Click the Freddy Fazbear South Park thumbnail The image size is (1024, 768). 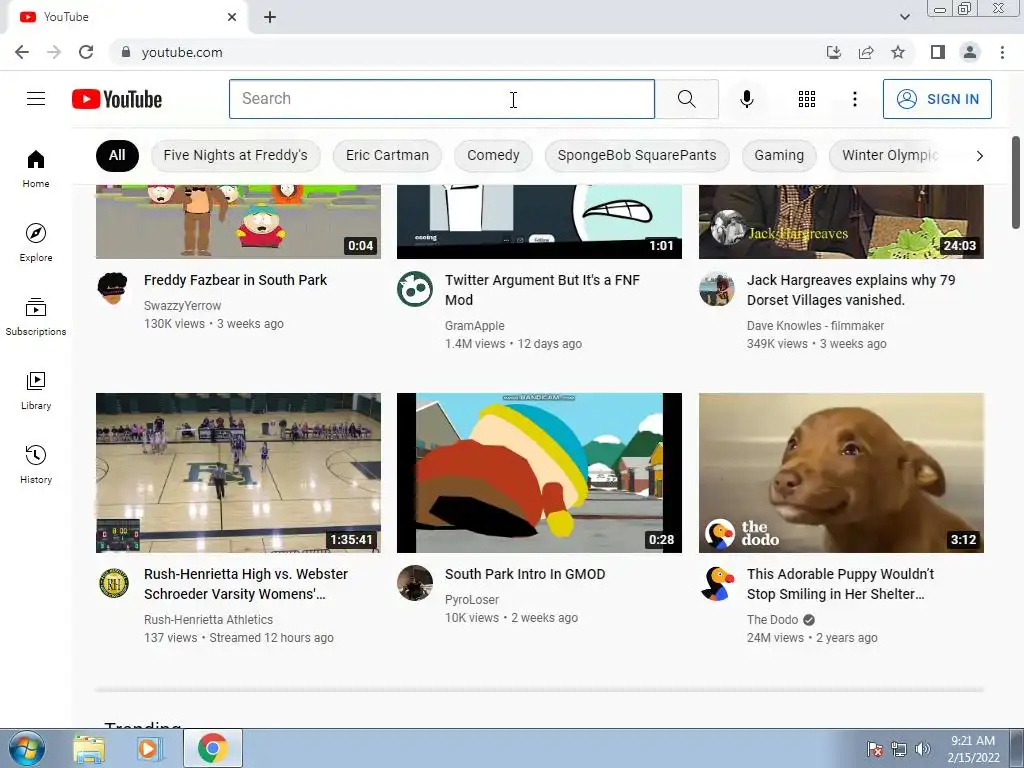(238, 222)
